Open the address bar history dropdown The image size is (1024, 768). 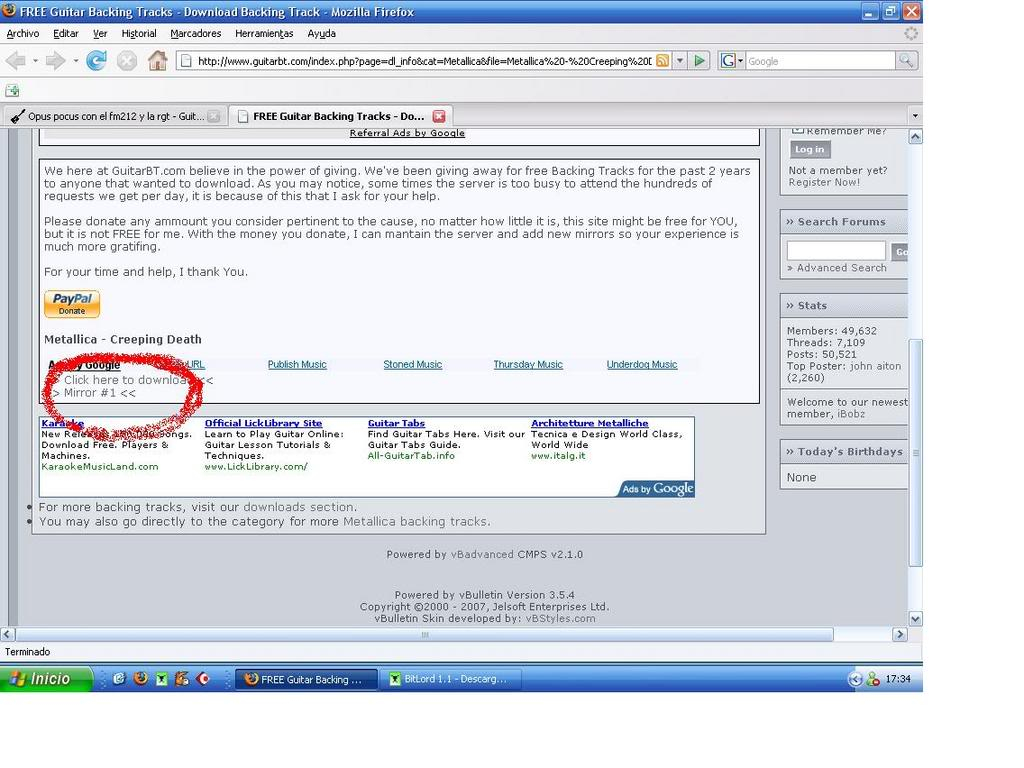pos(680,61)
